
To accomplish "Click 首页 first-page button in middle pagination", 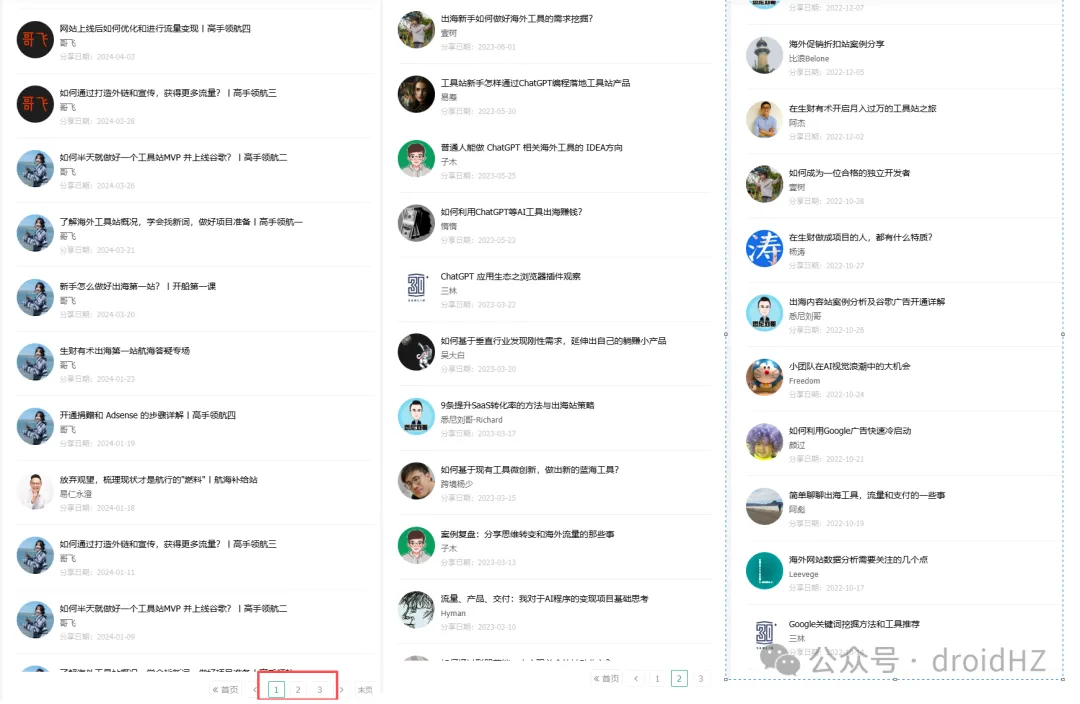I will click(x=606, y=679).
